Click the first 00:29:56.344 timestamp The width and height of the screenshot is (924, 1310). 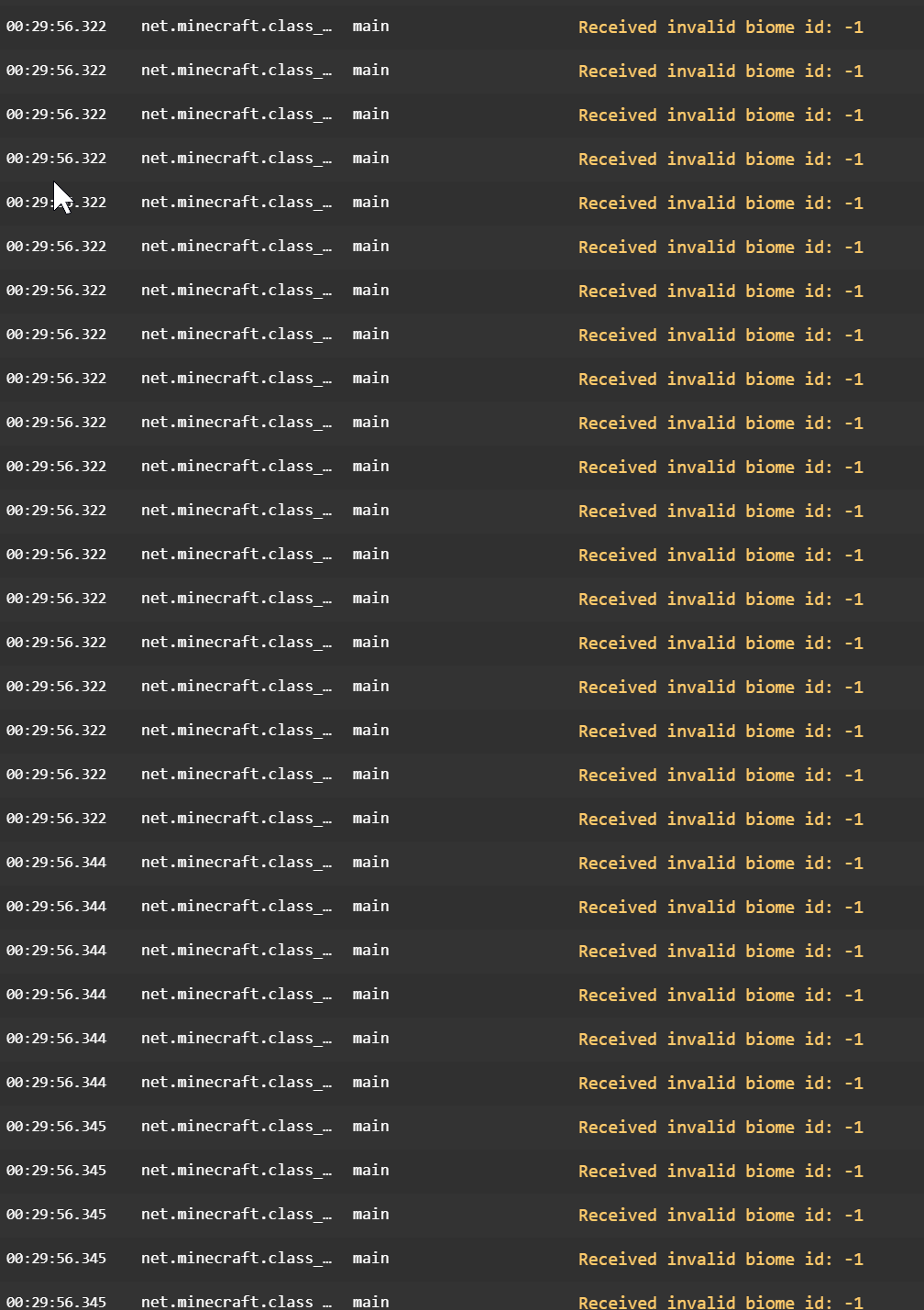pos(56,863)
